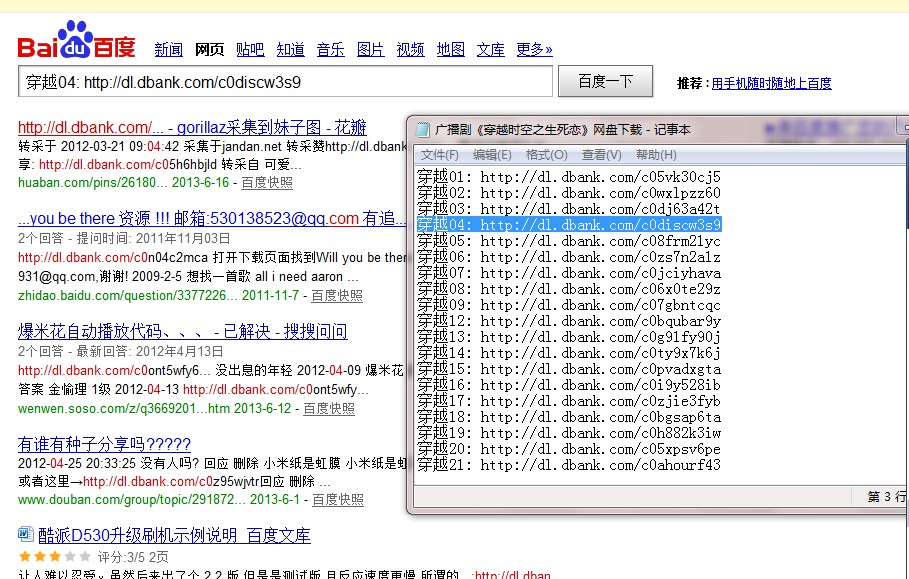
Task: Open the 帮助(H) menu in Notepad
Action: 656,155
